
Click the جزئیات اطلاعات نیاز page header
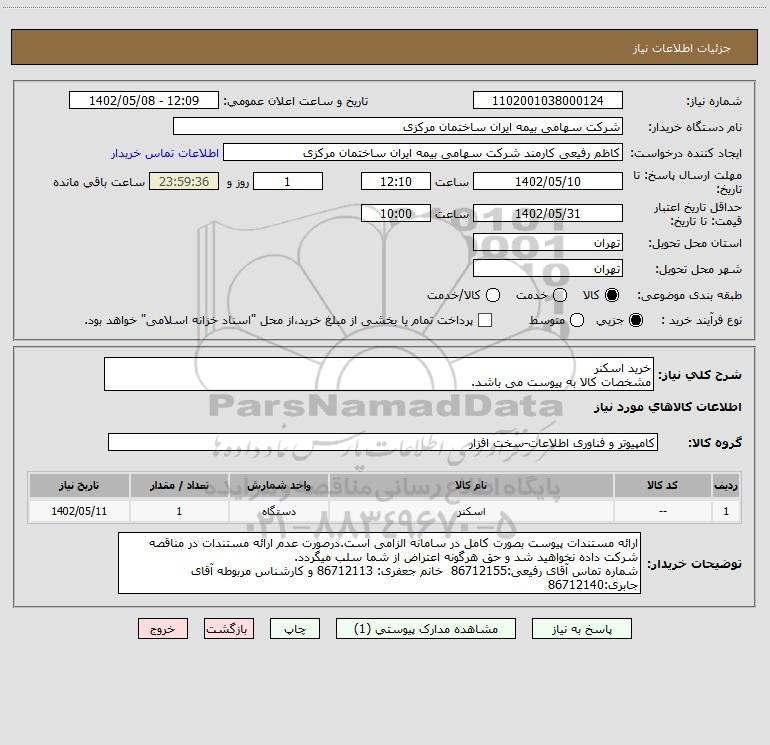point(682,48)
